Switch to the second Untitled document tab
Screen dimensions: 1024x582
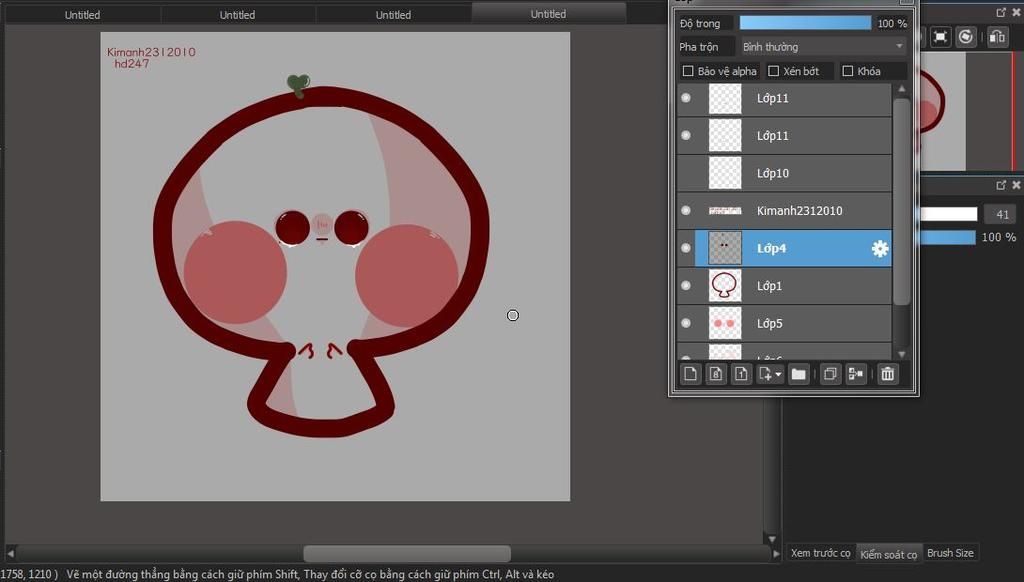tap(237, 14)
